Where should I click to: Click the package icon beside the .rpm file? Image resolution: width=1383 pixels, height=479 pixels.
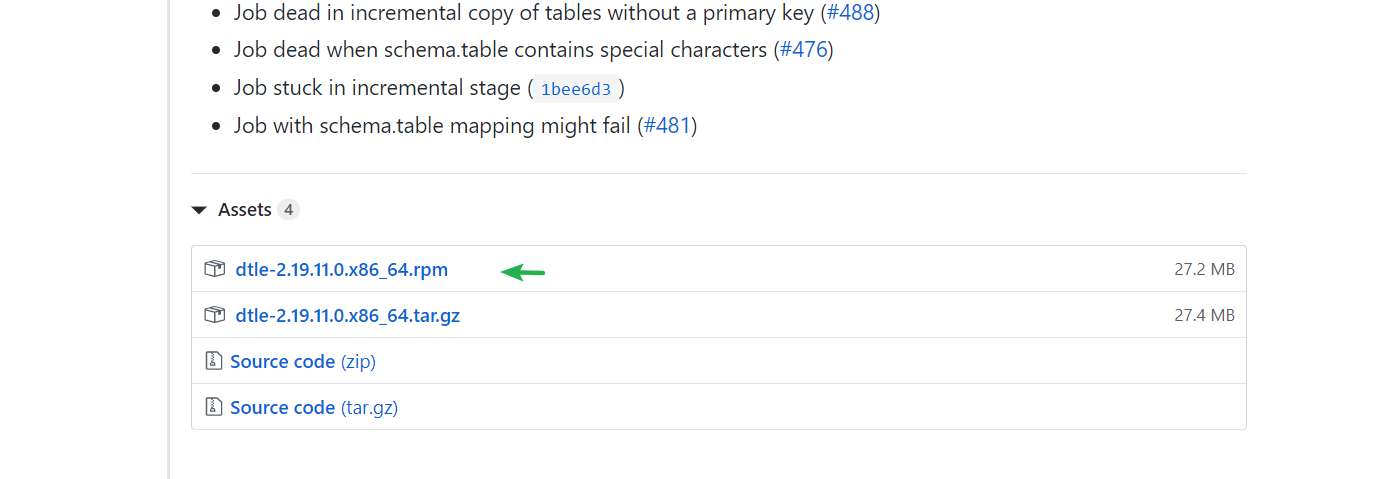(214, 269)
